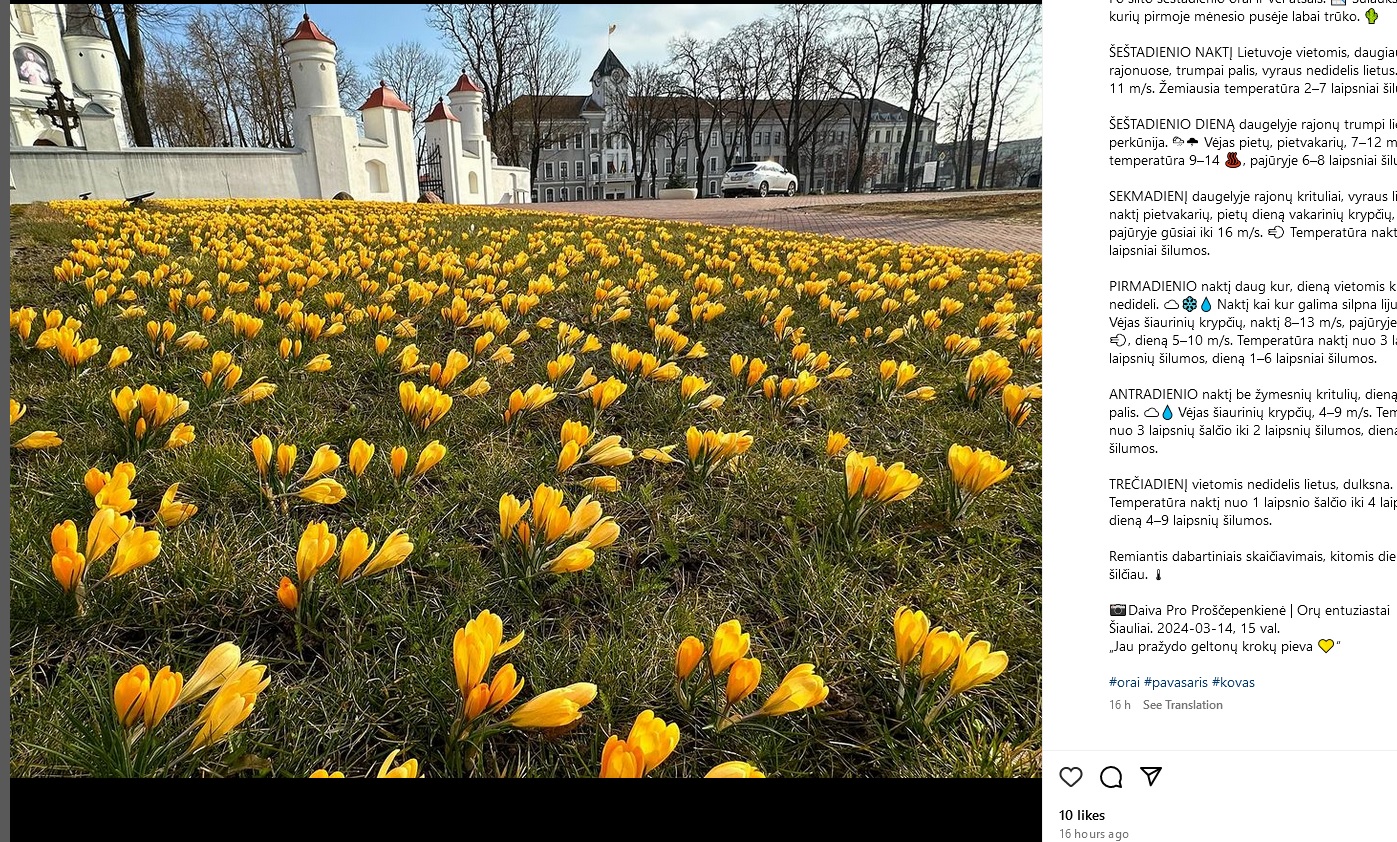This screenshot has height=842, width=1397.
Task: View who liked via 10 likes
Action: (x=1082, y=815)
